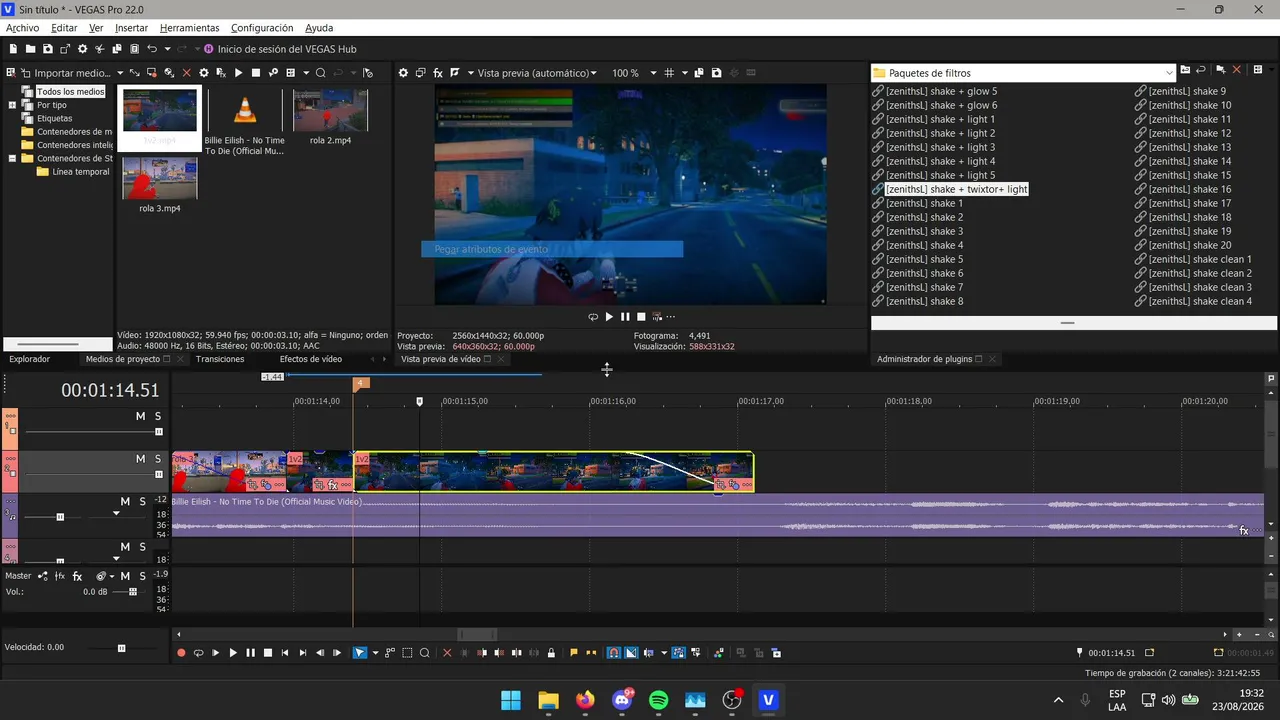The height and width of the screenshot is (720, 1280).
Task: Toggle snapping with the magnet icon
Action: coord(614,653)
